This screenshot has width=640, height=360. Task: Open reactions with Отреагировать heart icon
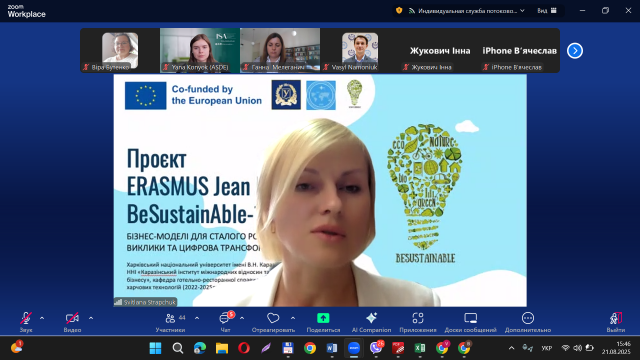[273, 321]
